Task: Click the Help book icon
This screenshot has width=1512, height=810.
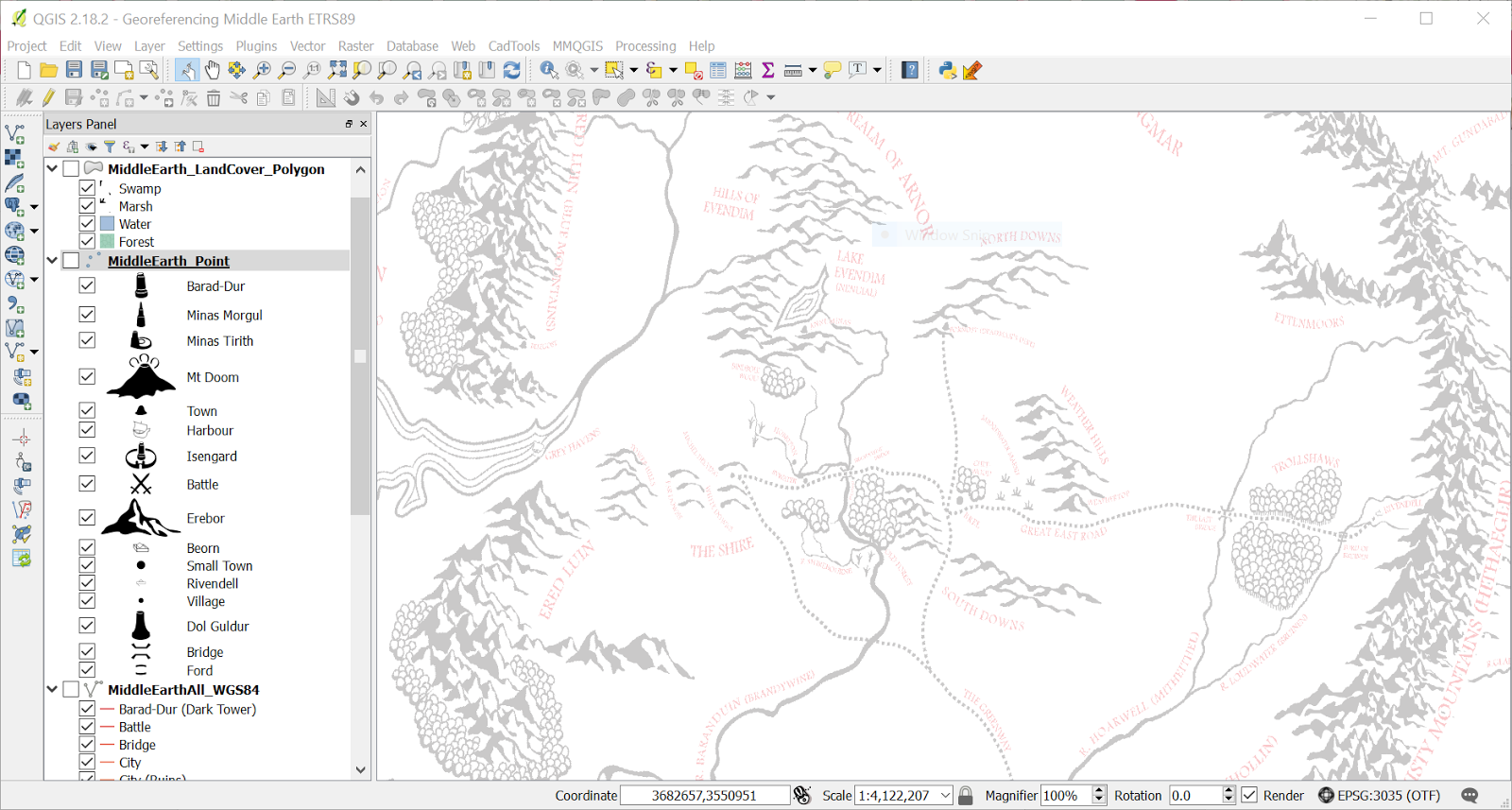Action: click(910, 70)
